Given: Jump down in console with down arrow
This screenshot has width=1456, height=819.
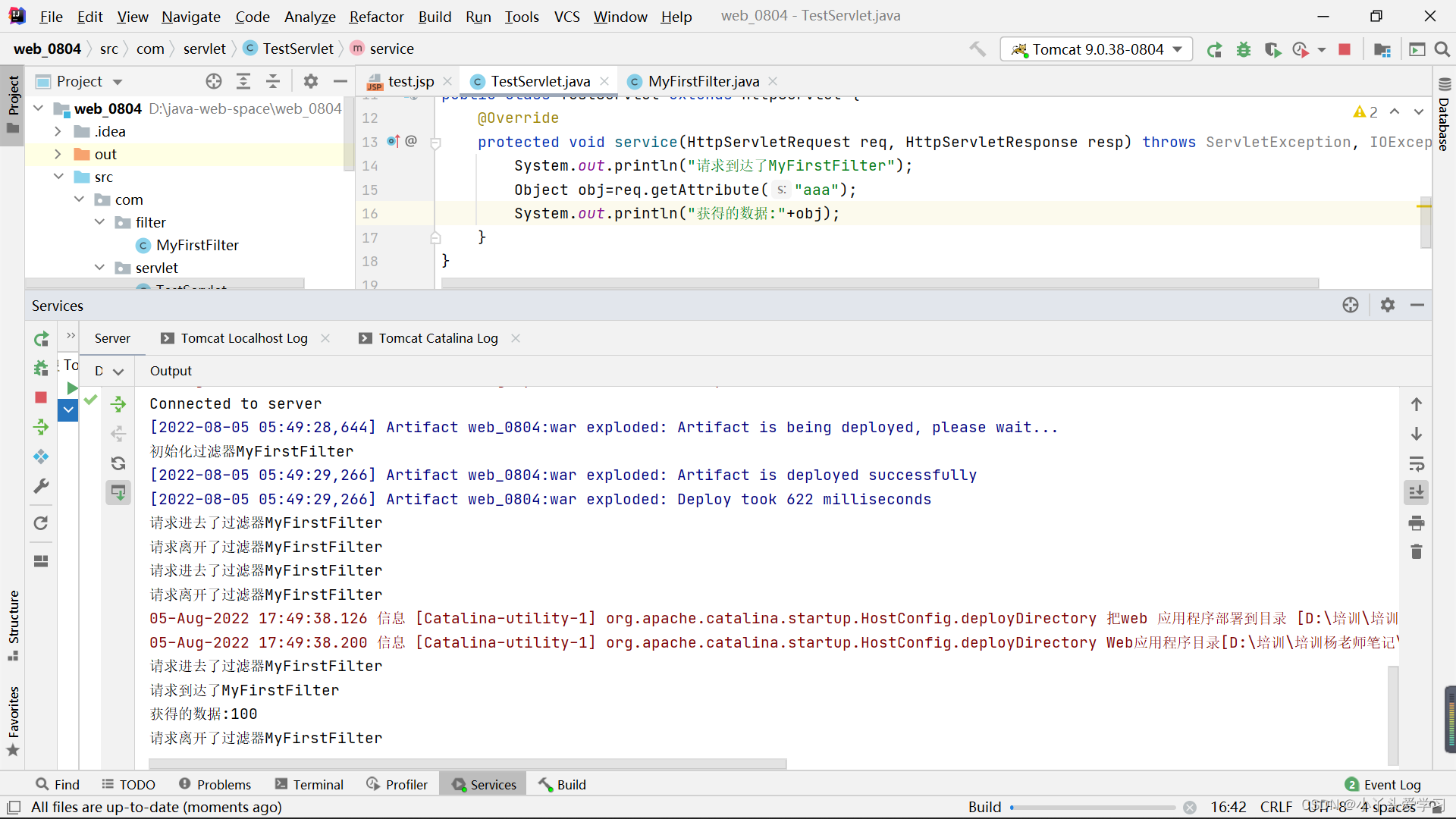Looking at the screenshot, I should point(1417,434).
